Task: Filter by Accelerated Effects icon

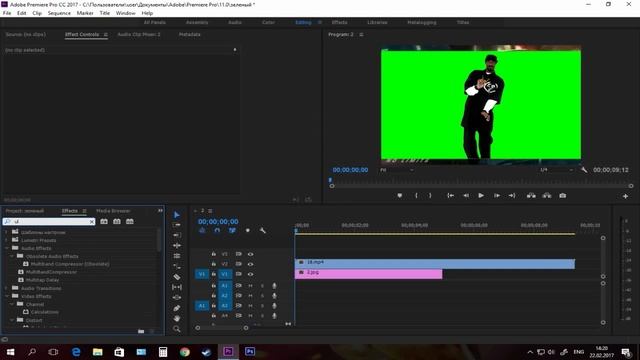Action: 104,221
